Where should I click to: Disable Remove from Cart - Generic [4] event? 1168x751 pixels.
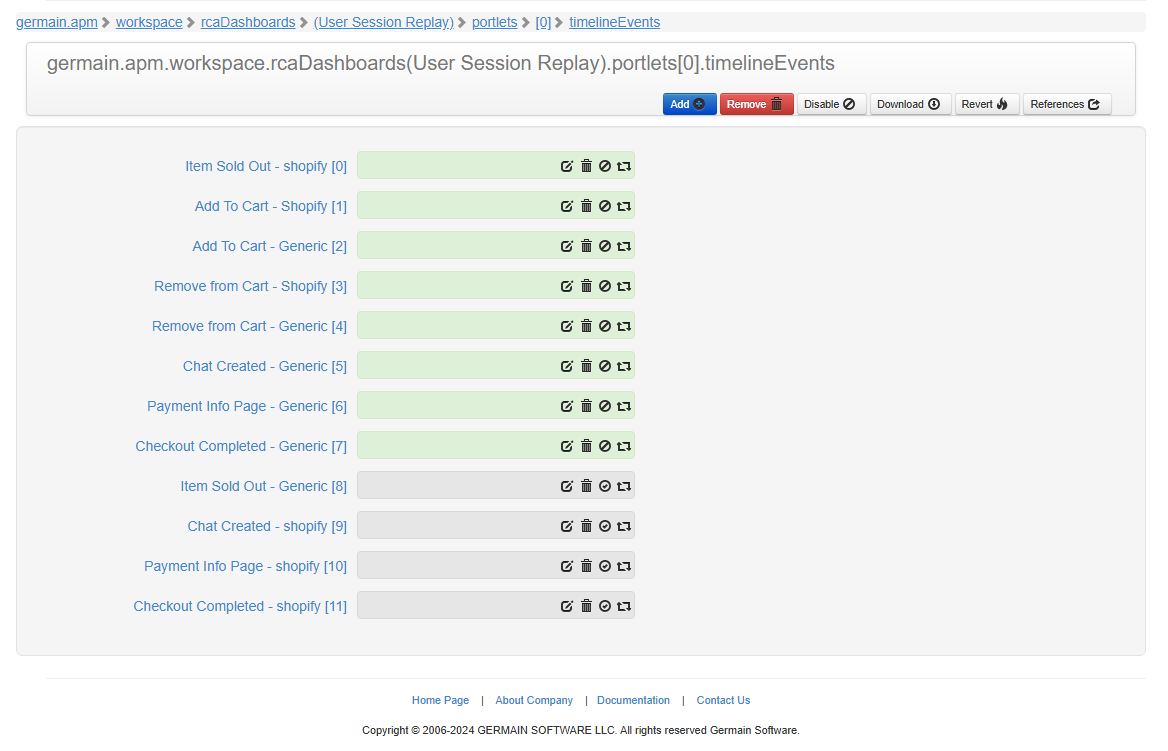pos(605,326)
